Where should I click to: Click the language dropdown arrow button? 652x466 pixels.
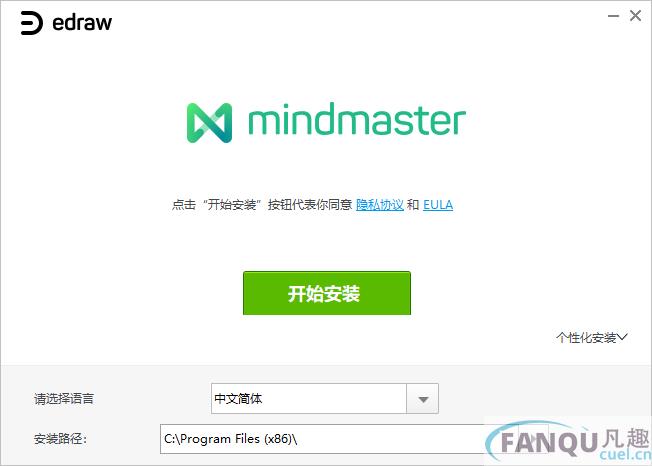[x=423, y=399]
